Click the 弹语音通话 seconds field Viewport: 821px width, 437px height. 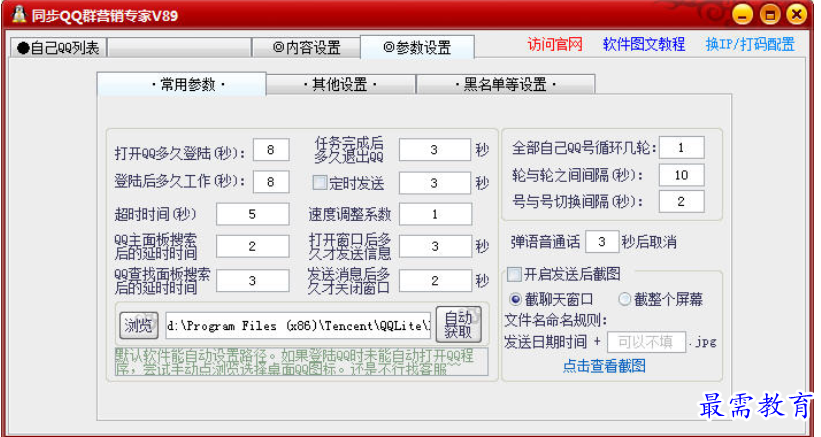(x=602, y=242)
